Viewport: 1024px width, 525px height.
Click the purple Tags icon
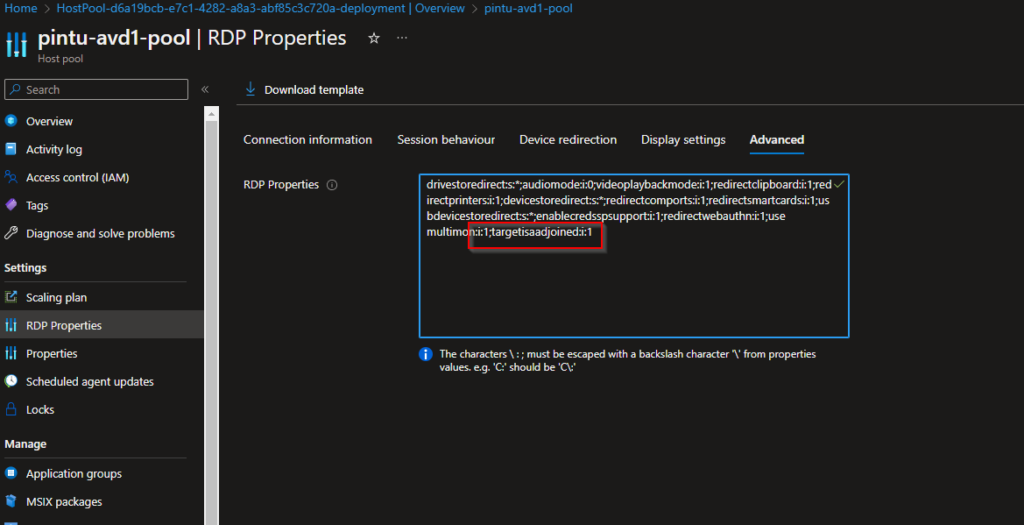[10, 205]
